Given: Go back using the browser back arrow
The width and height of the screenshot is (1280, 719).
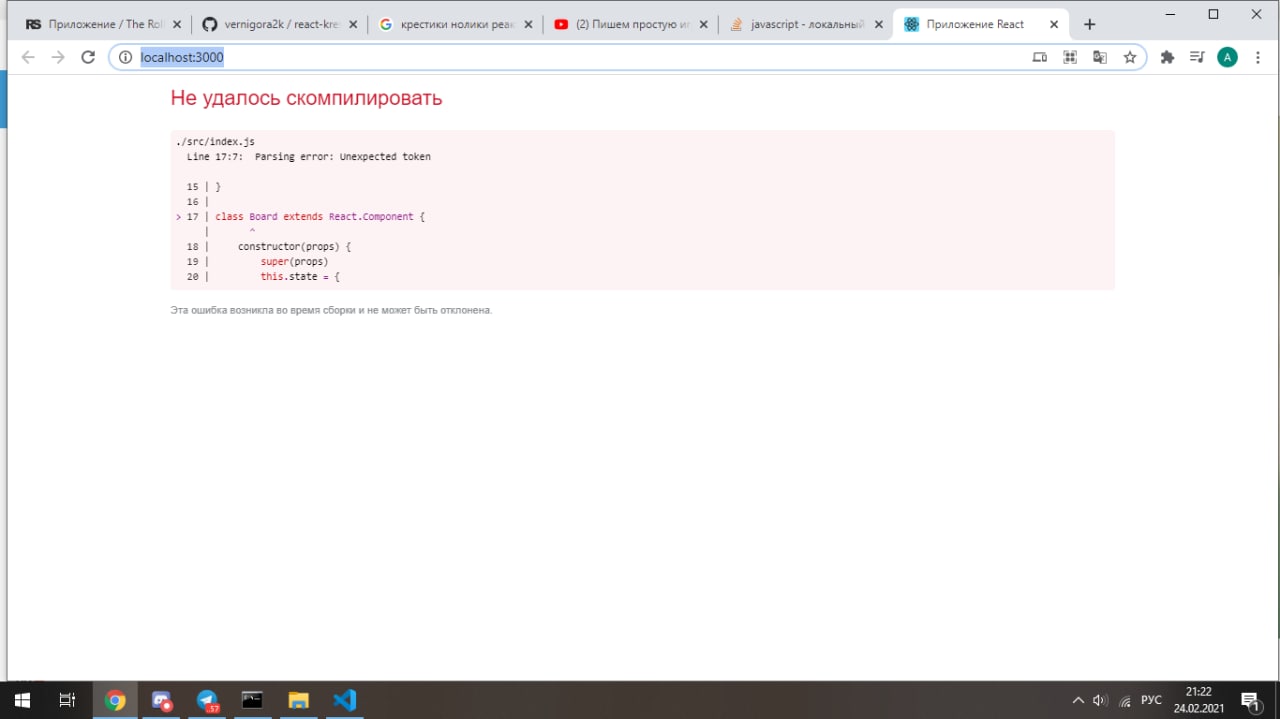Looking at the screenshot, I should click(x=28, y=57).
